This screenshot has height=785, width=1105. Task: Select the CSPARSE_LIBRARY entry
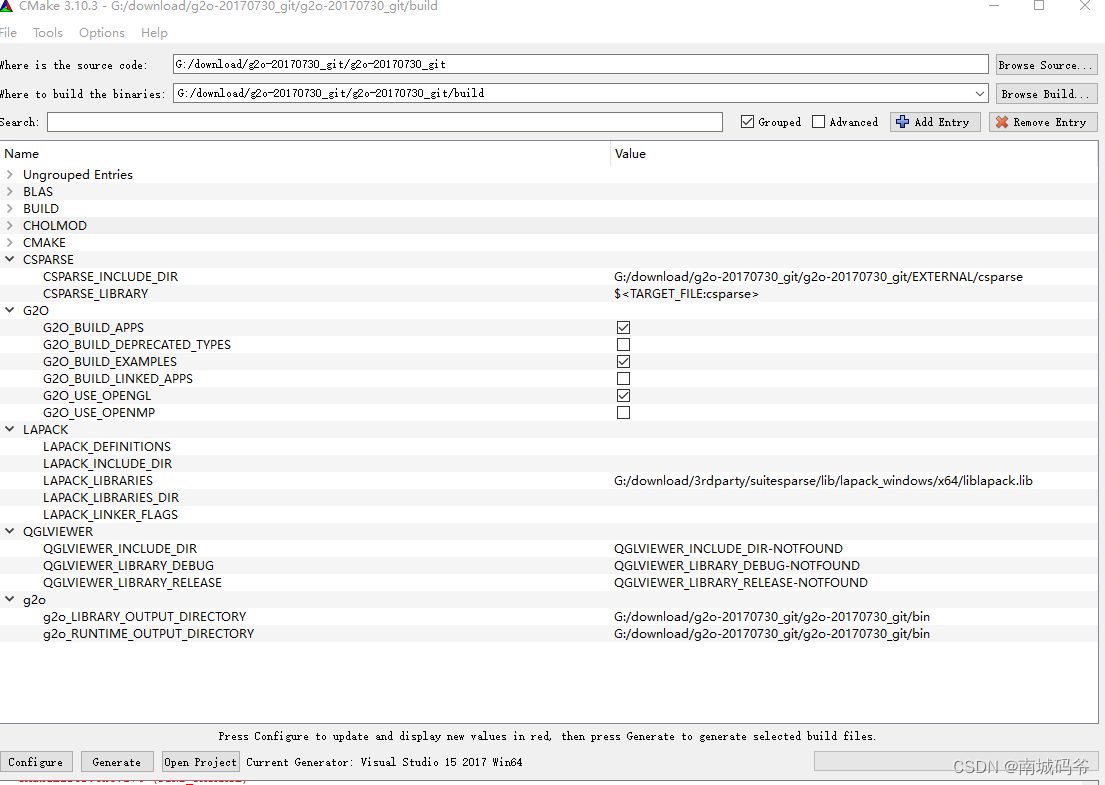96,293
